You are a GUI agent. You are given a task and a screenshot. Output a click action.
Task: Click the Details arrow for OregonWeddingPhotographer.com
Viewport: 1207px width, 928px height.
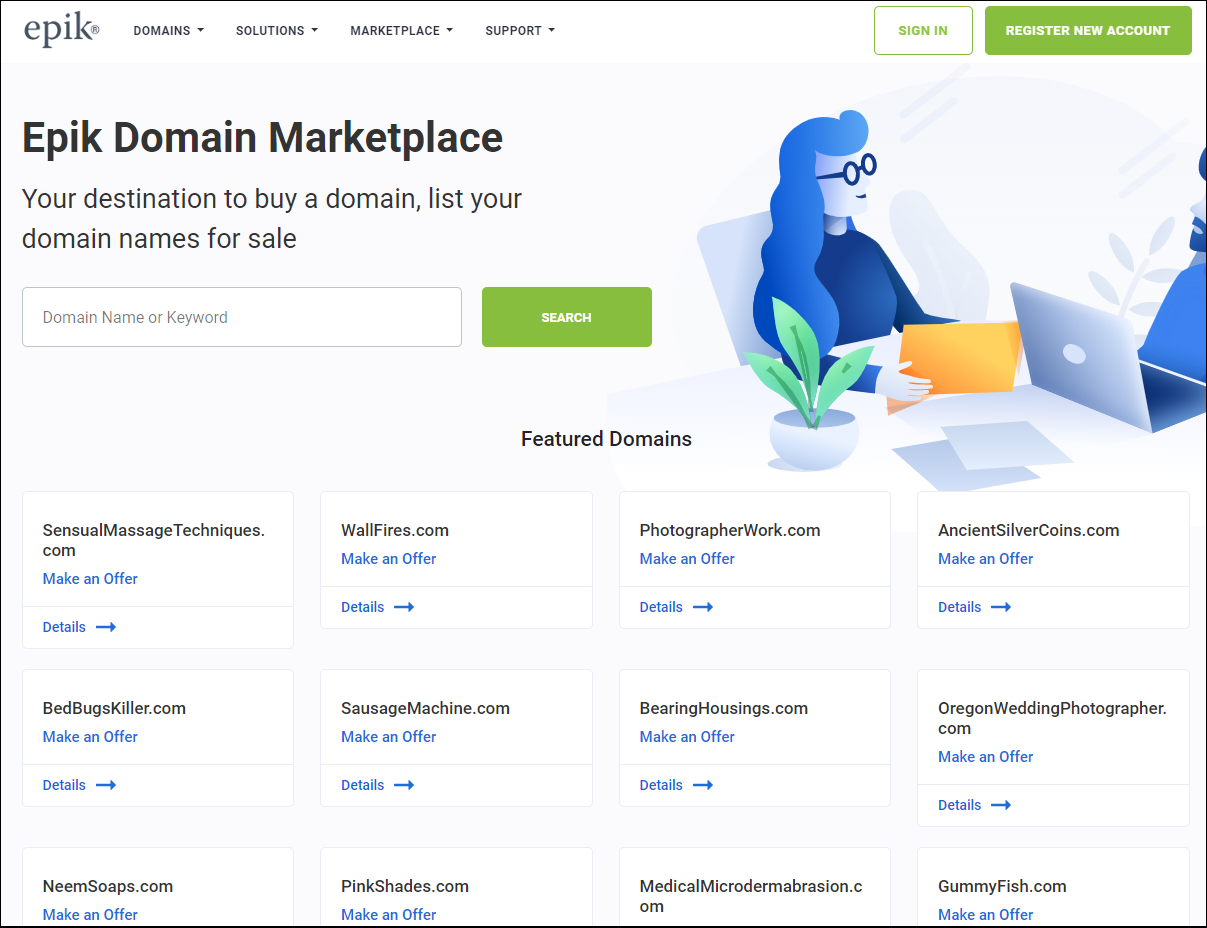tap(1000, 805)
